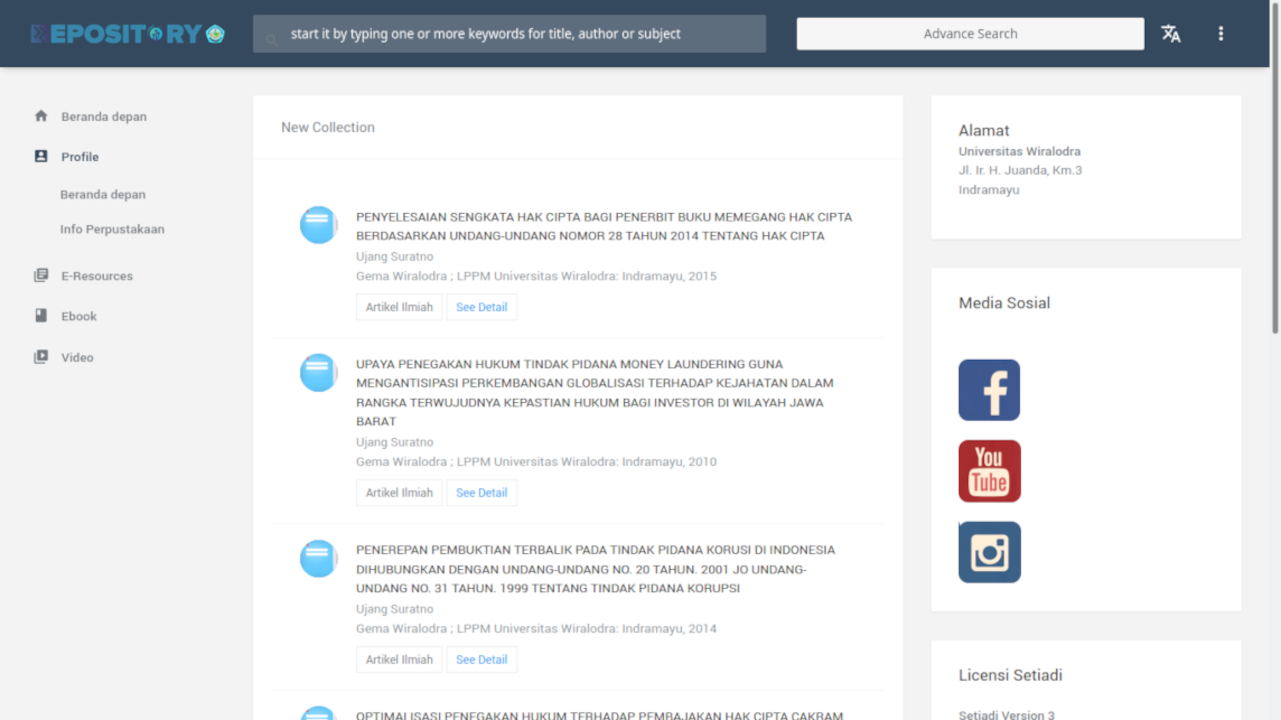Click Setiadi Version 3 text
This screenshot has width=1281, height=720.
tap(1006, 715)
